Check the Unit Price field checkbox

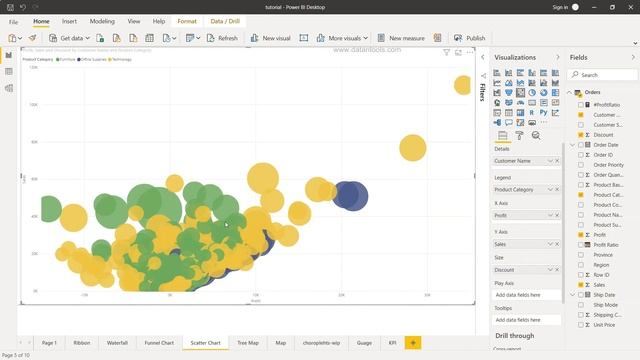click(x=580, y=325)
